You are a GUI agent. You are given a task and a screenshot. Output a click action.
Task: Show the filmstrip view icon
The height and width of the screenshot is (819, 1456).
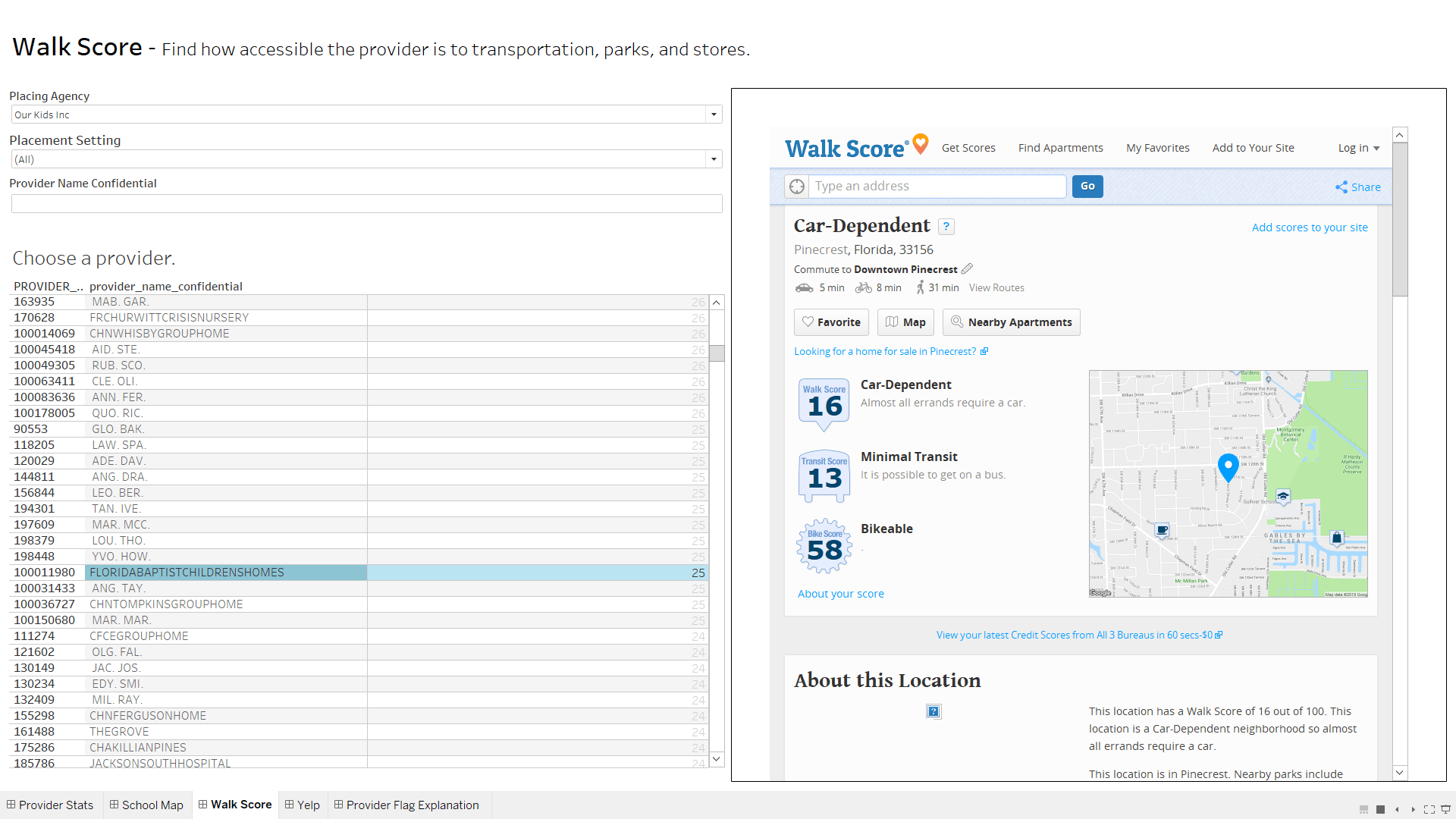point(1363,809)
